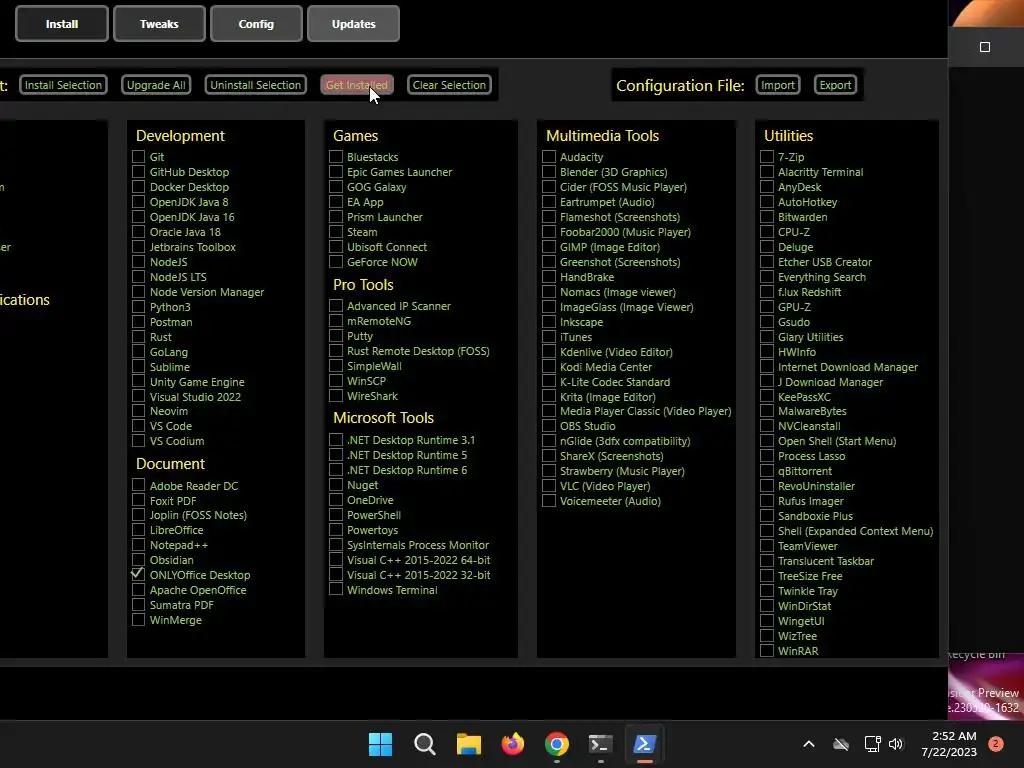The height and width of the screenshot is (768, 1024).
Task: Import a configuration file
Action: pyautogui.click(x=778, y=85)
